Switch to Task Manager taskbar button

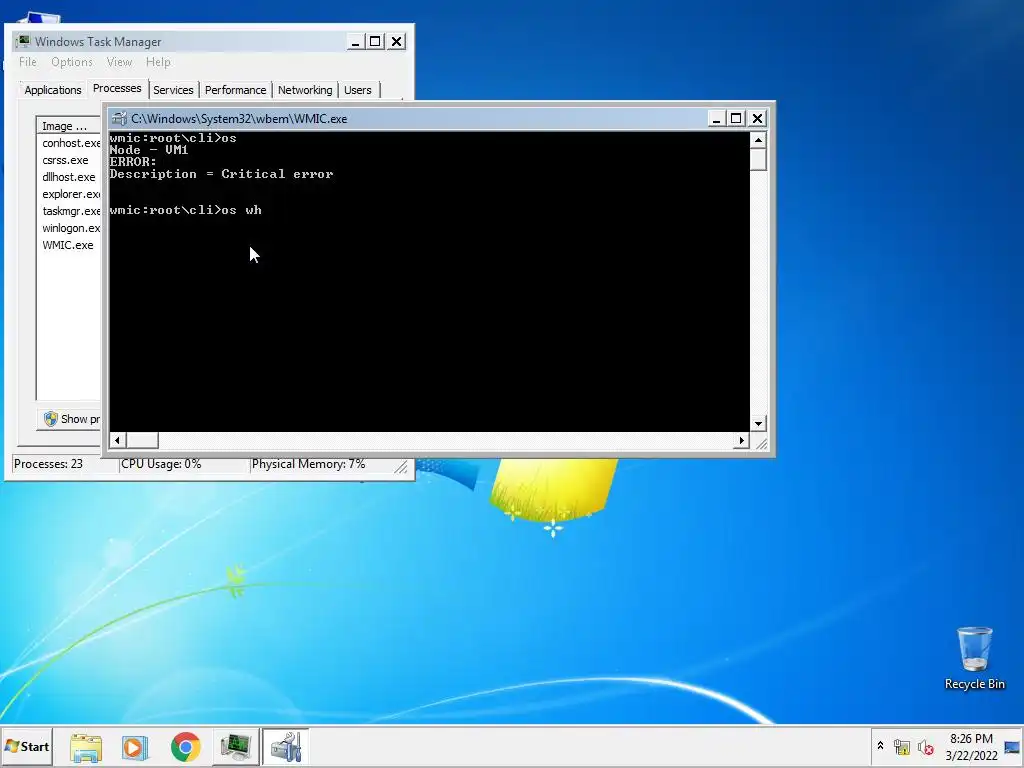tap(235, 747)
